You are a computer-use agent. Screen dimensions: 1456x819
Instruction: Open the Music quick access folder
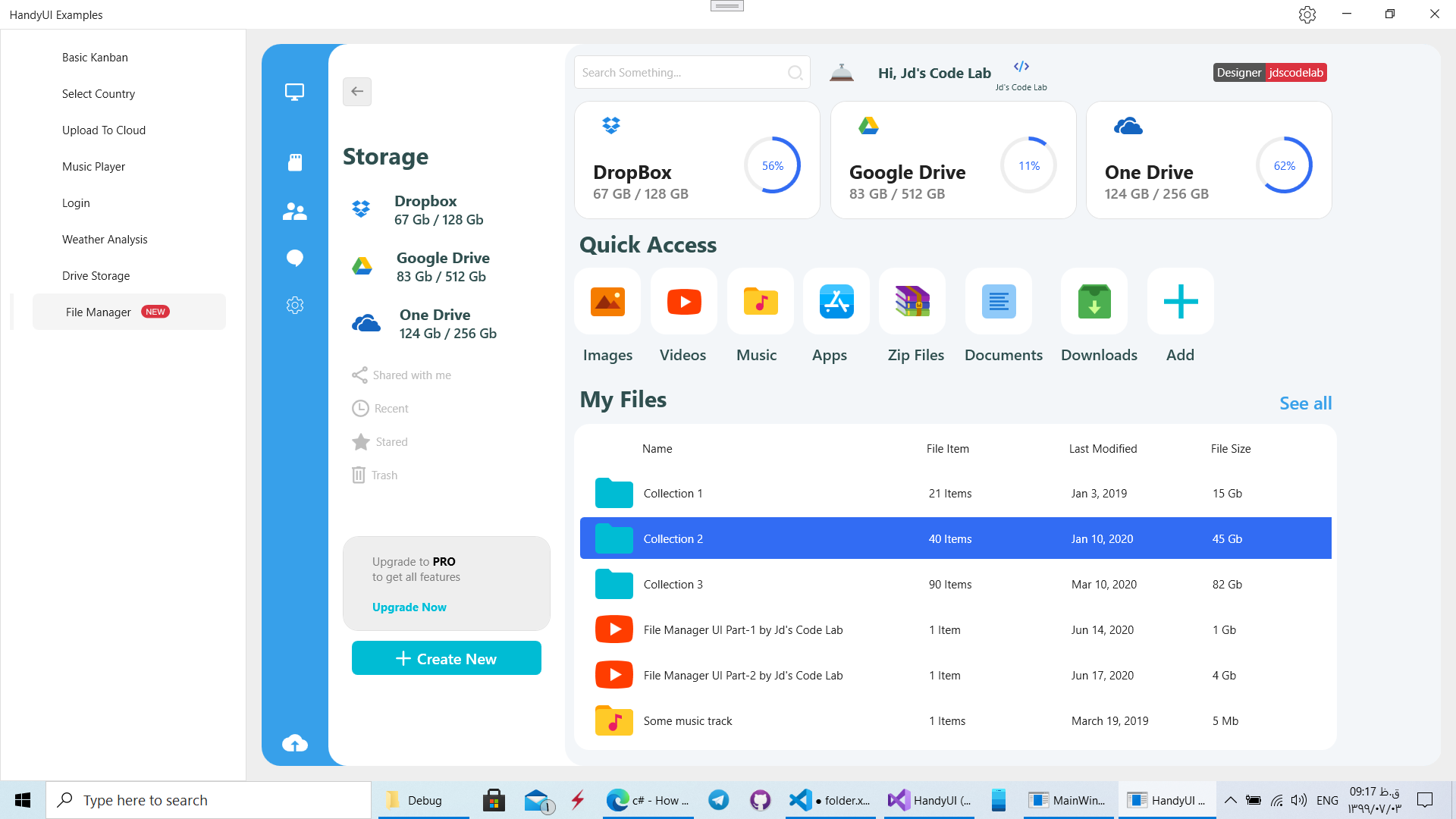tap(761, 301)
